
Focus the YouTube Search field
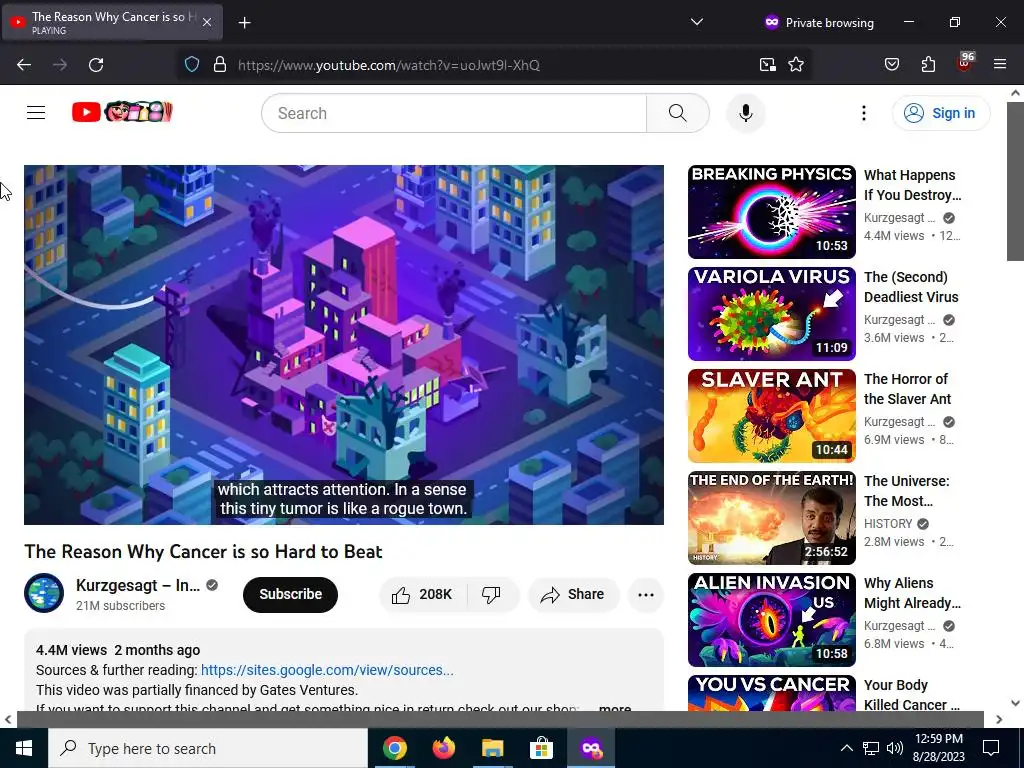coord(454,113)
